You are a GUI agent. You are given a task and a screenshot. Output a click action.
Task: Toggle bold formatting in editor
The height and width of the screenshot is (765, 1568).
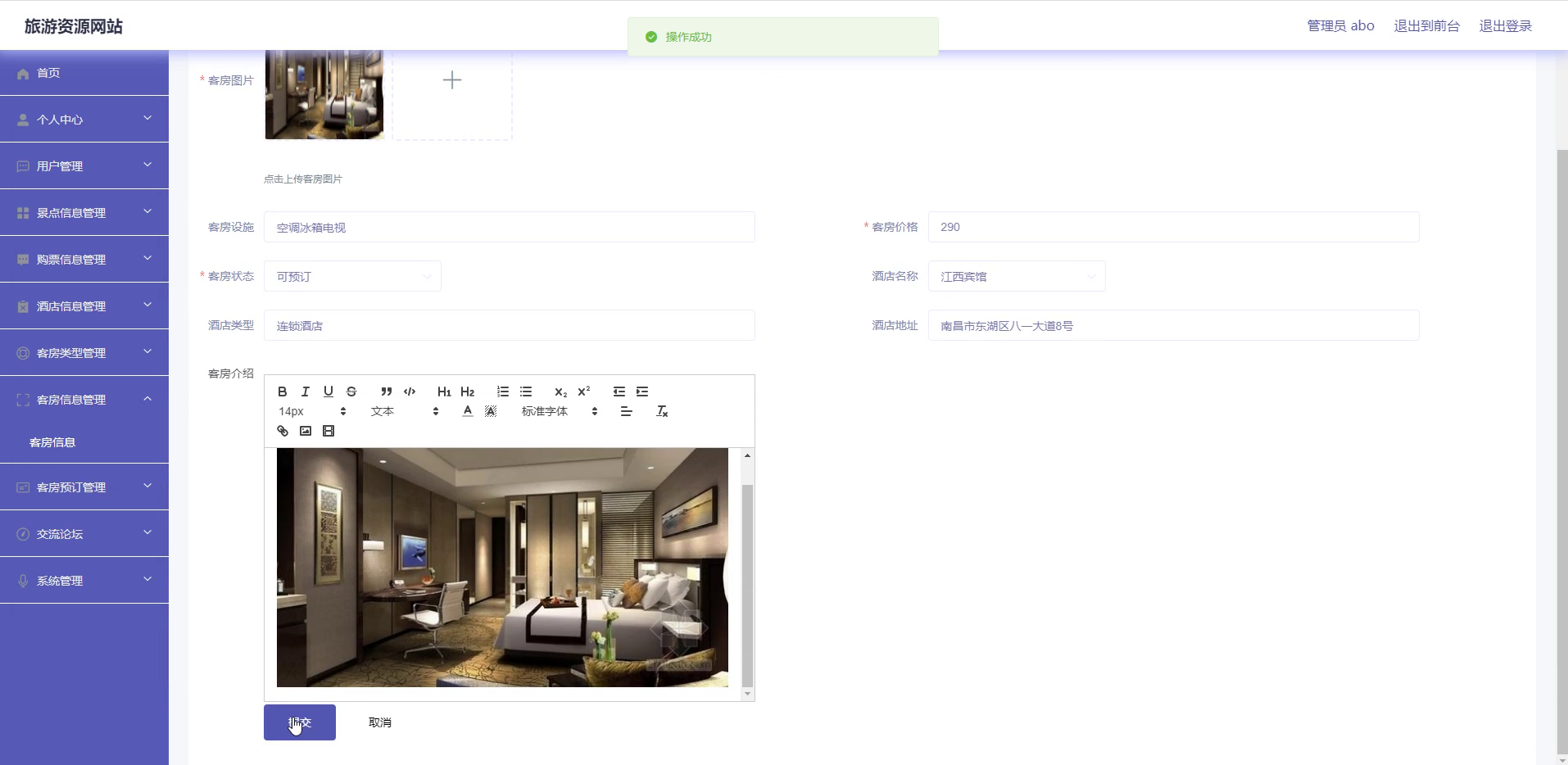(283, 392)
